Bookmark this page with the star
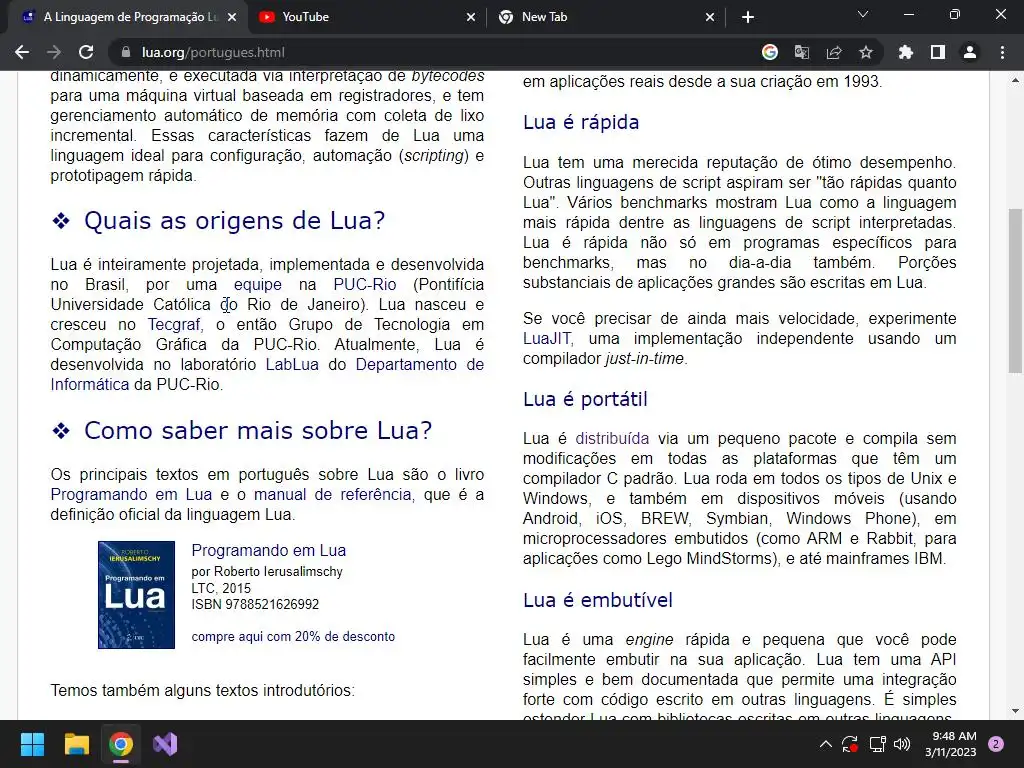Screen dimensions: 1024x768 pyautogui.click(x=866, y=52)
